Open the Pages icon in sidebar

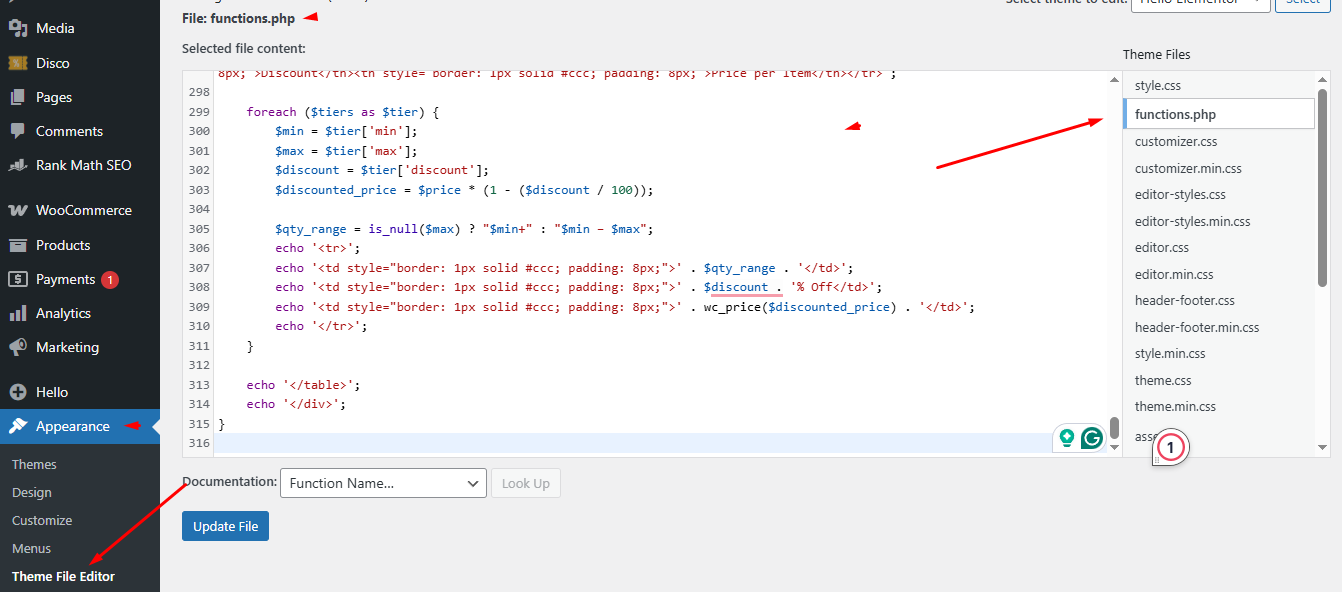pos(17,97)
